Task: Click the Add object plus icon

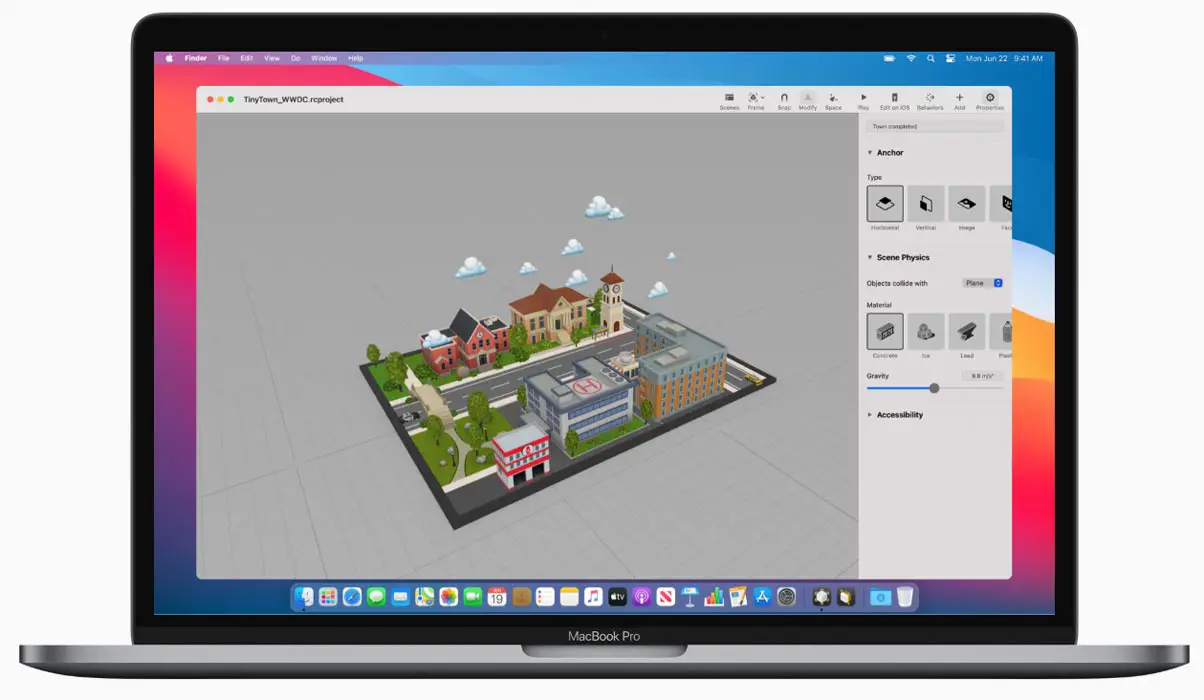Action: 960,100
